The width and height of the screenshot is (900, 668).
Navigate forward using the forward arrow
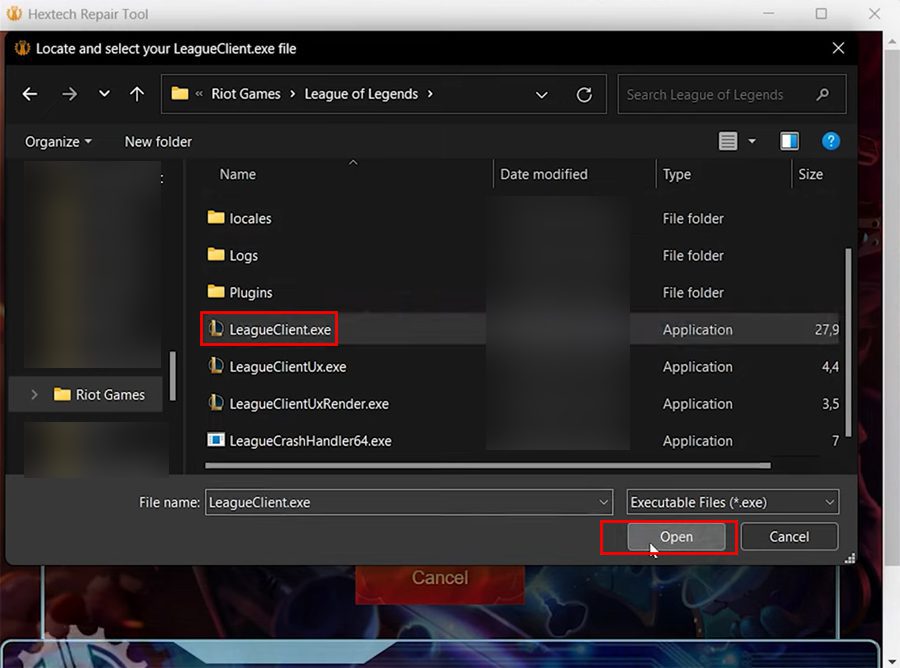click(68, 94)
